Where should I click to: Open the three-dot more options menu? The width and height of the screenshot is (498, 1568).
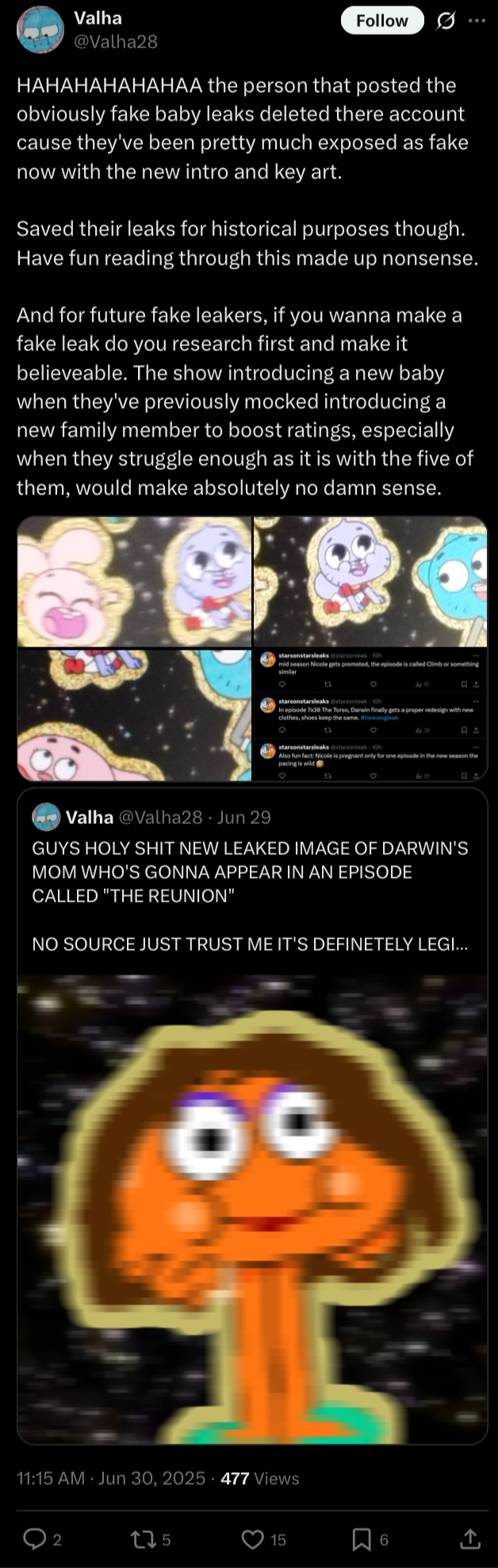tap(477, 21)
